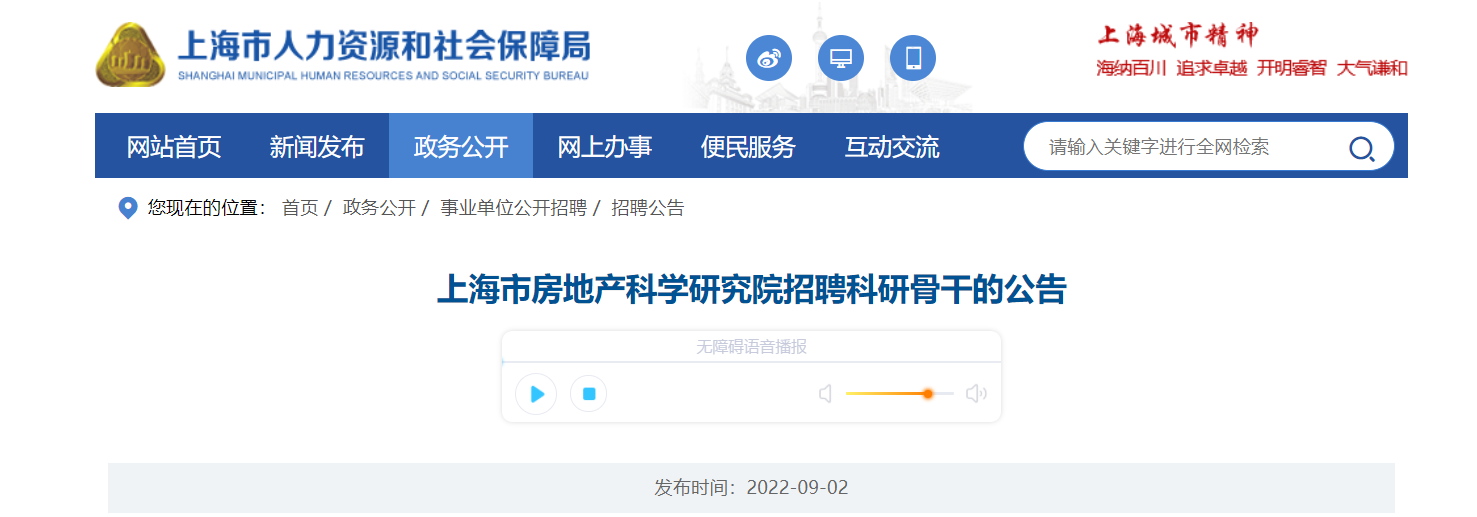1477x517 pixels.
Task: Open the mobile phone version icon
Action: [913, 58]
